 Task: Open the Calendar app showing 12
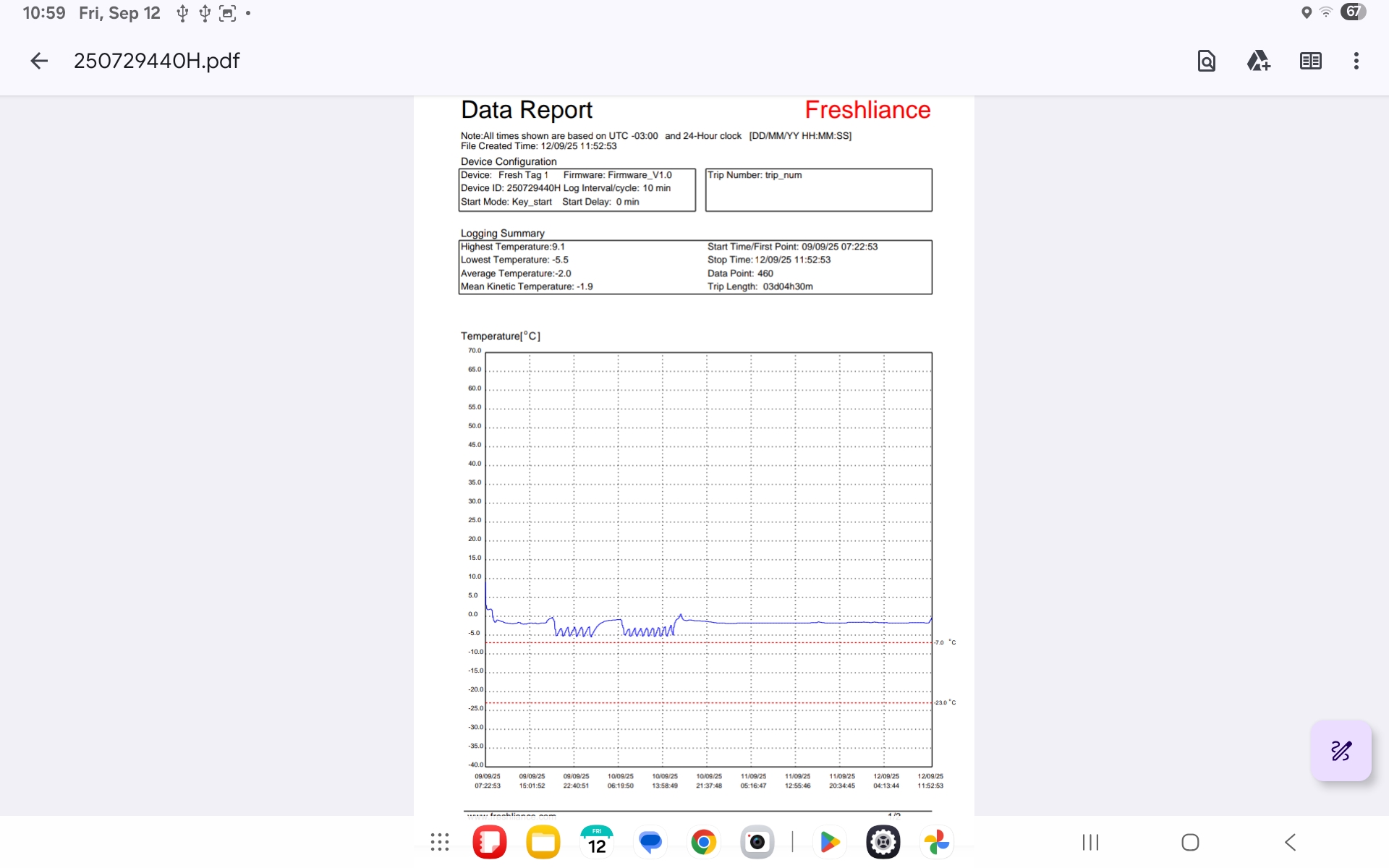(x=597, y=842)
